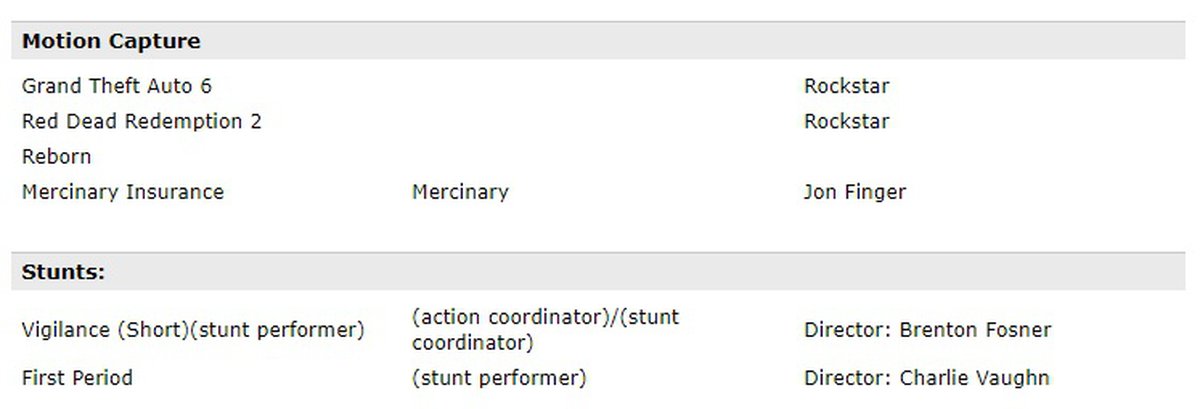Select the Reborn credit entry
This screenshot has width=1200, height=409.
(x=57, y=156)
